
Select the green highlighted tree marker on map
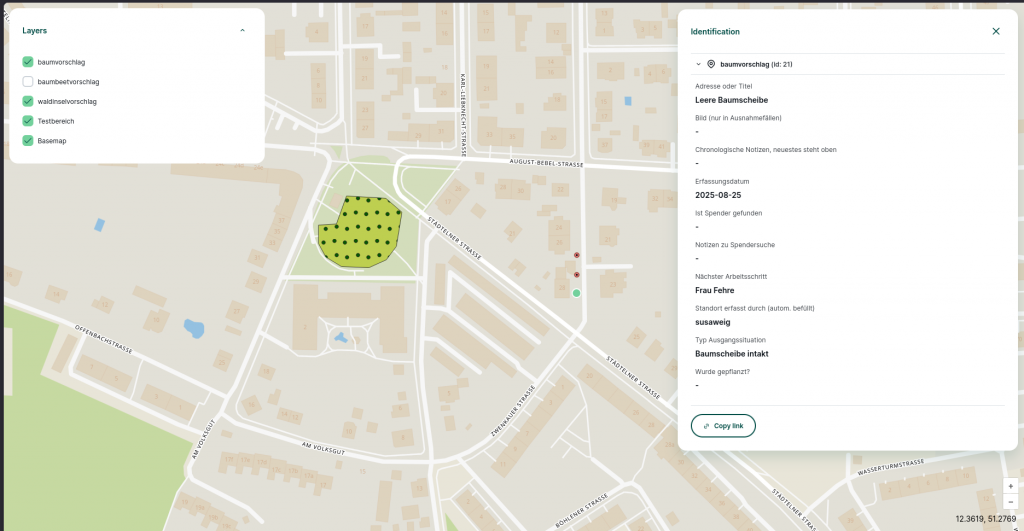576,293
